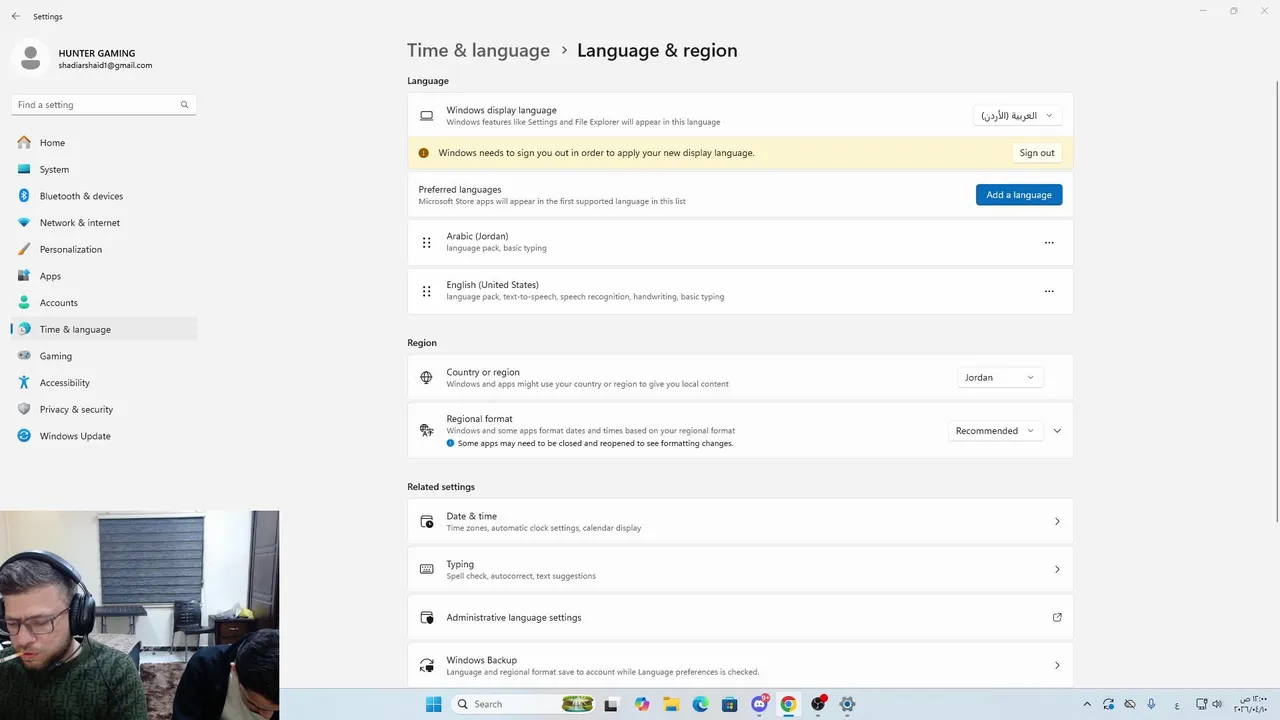This screenshot has width=1280, height=720.
Task: Open more options for English (United States)
Action: pyautogui.click(x=1049, y=291)
